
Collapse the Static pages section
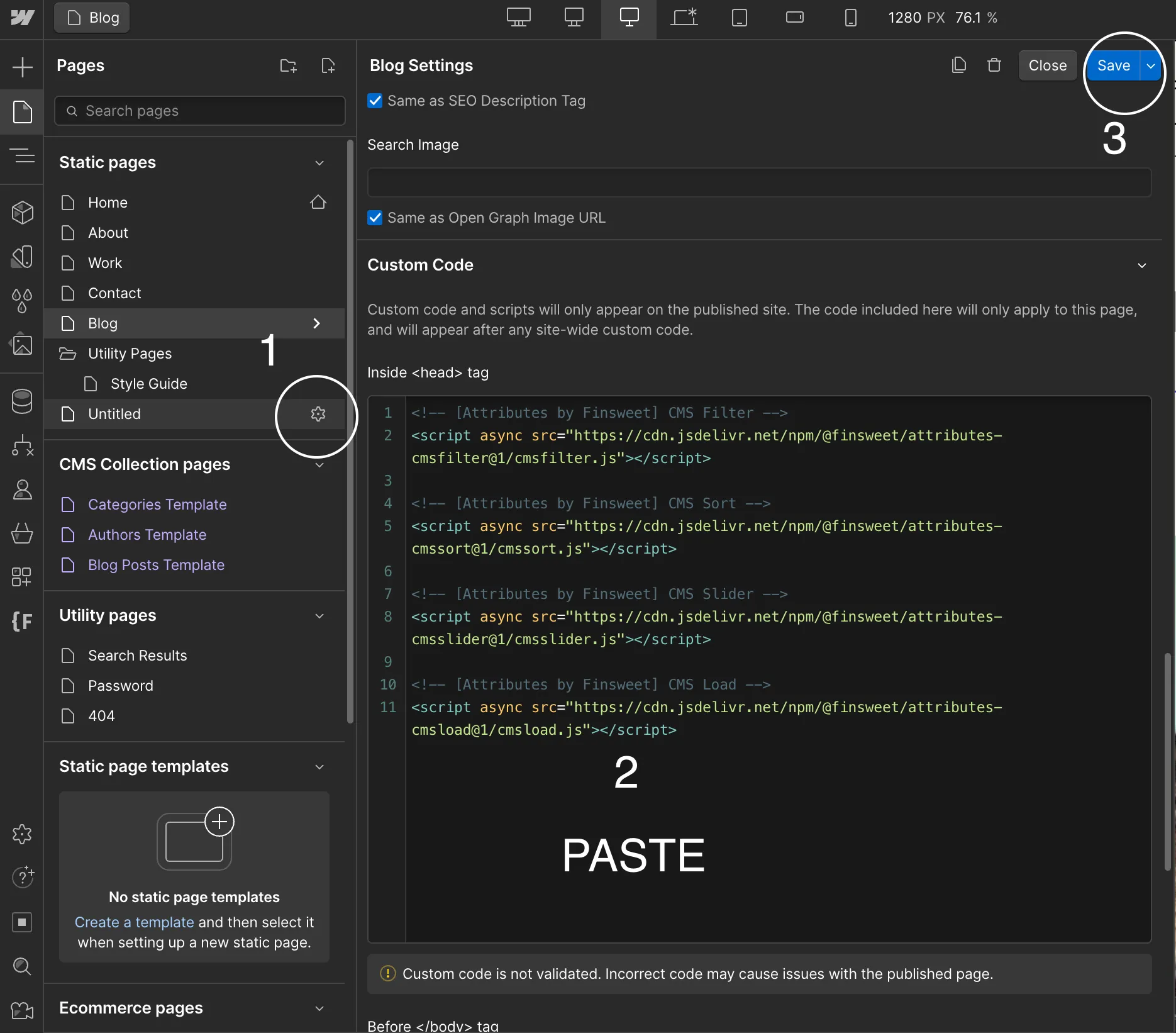pos(319,163)
